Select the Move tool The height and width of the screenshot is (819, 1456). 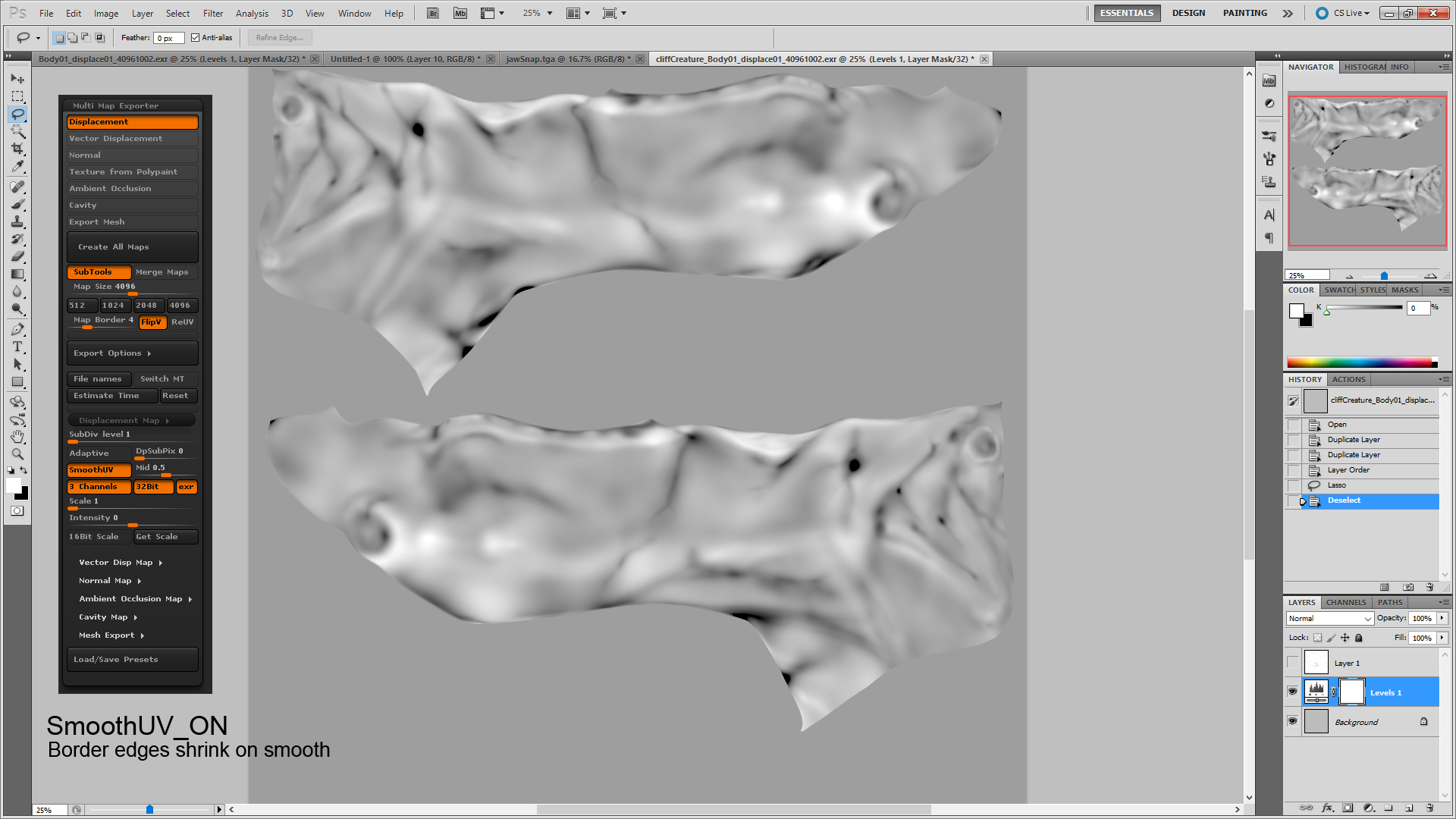17,79
